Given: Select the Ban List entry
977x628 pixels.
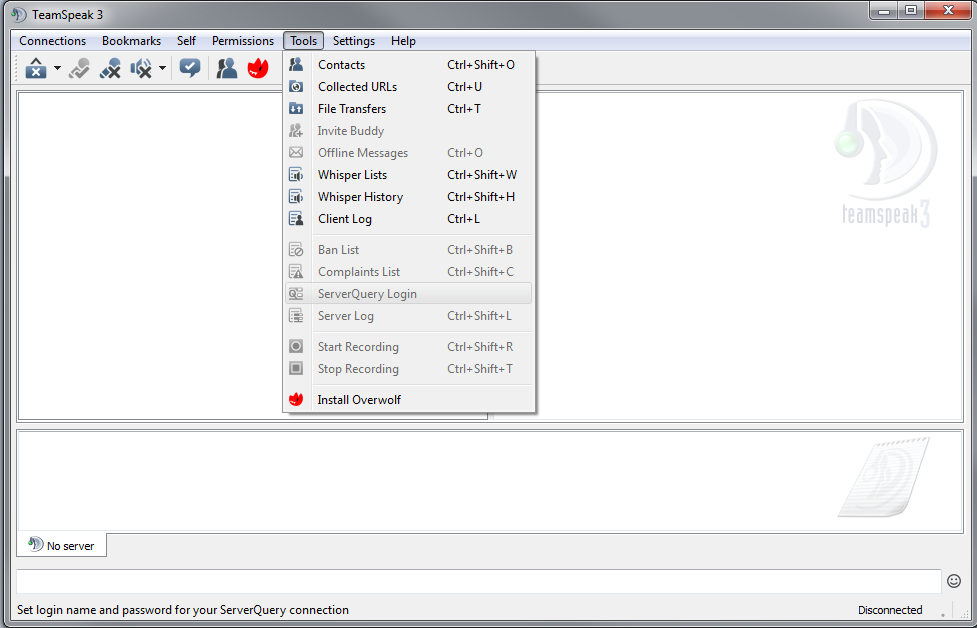Looking at the screenshot, I should [x=409, y=250].
